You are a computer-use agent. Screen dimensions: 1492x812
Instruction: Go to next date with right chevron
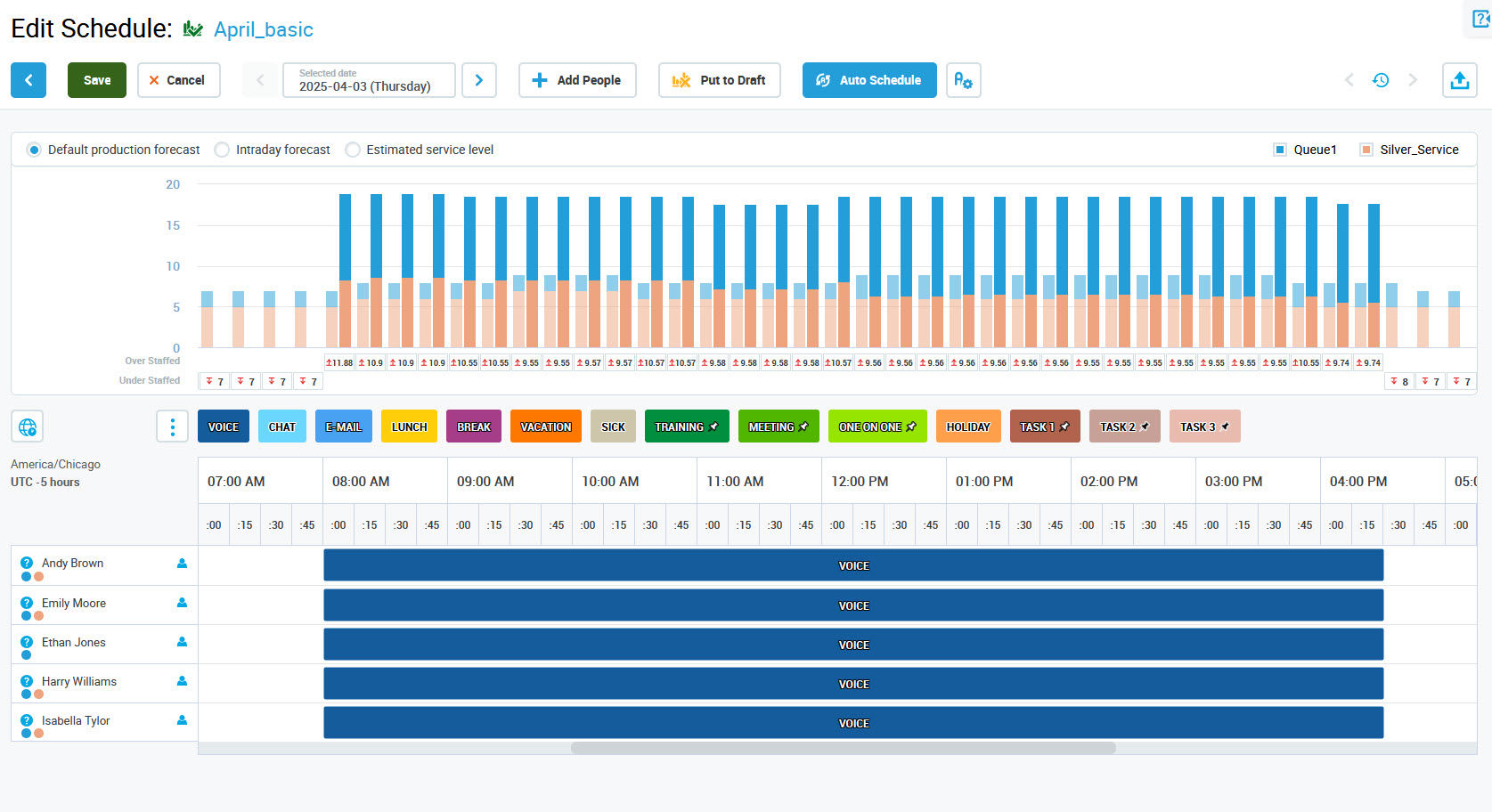[x=479, y=80]
